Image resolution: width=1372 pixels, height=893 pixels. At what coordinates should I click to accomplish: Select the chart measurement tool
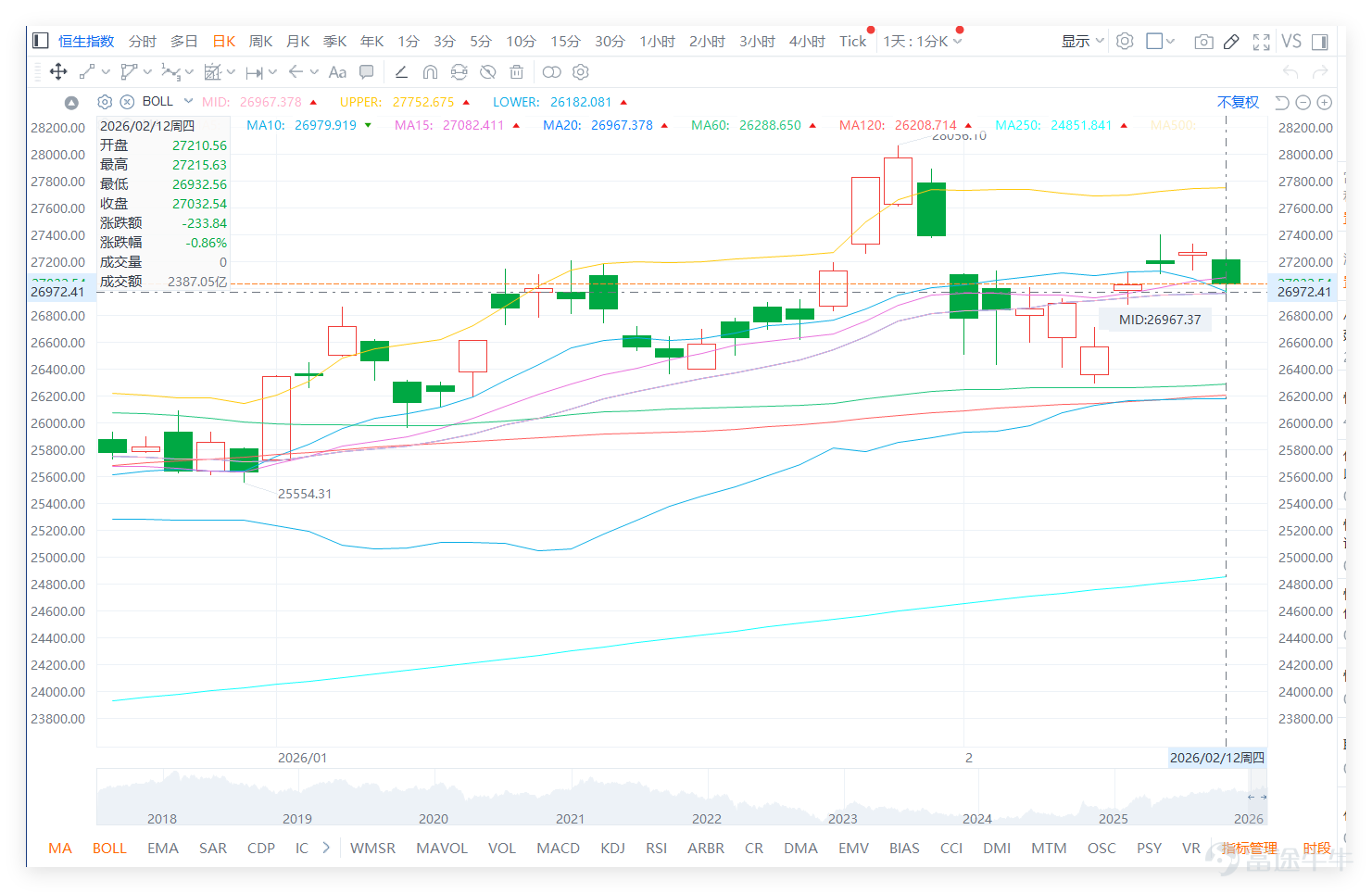(212, 71)
